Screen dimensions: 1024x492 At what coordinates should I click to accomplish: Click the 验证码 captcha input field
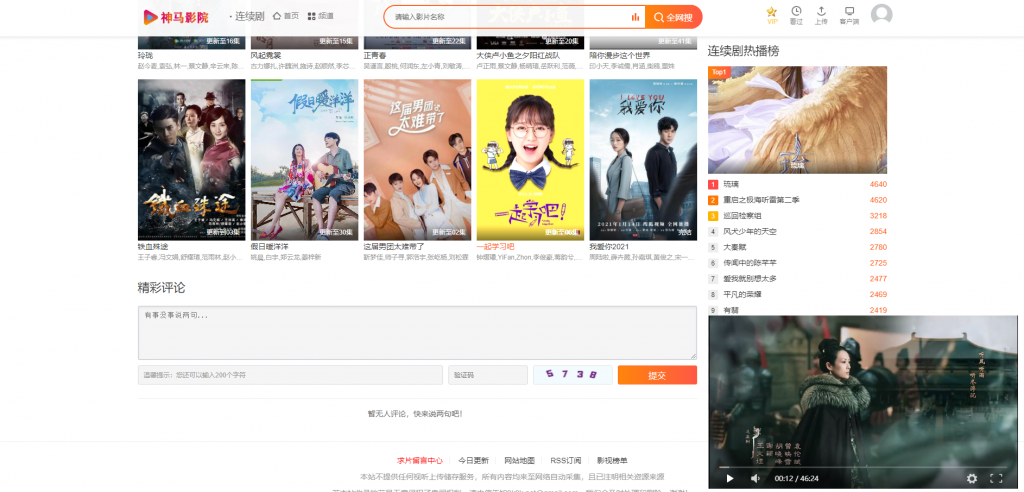point(488,375)
